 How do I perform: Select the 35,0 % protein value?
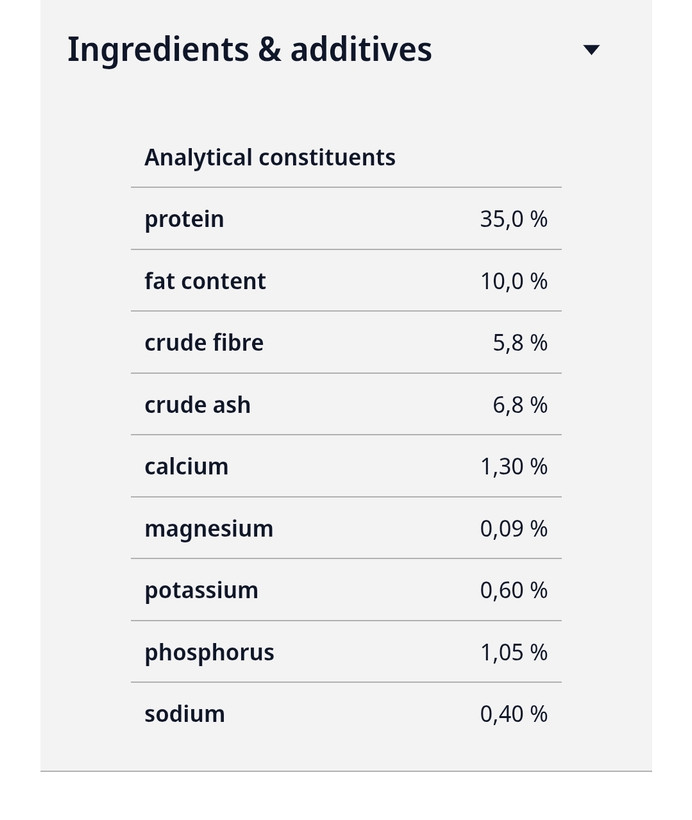coord(514,219)
